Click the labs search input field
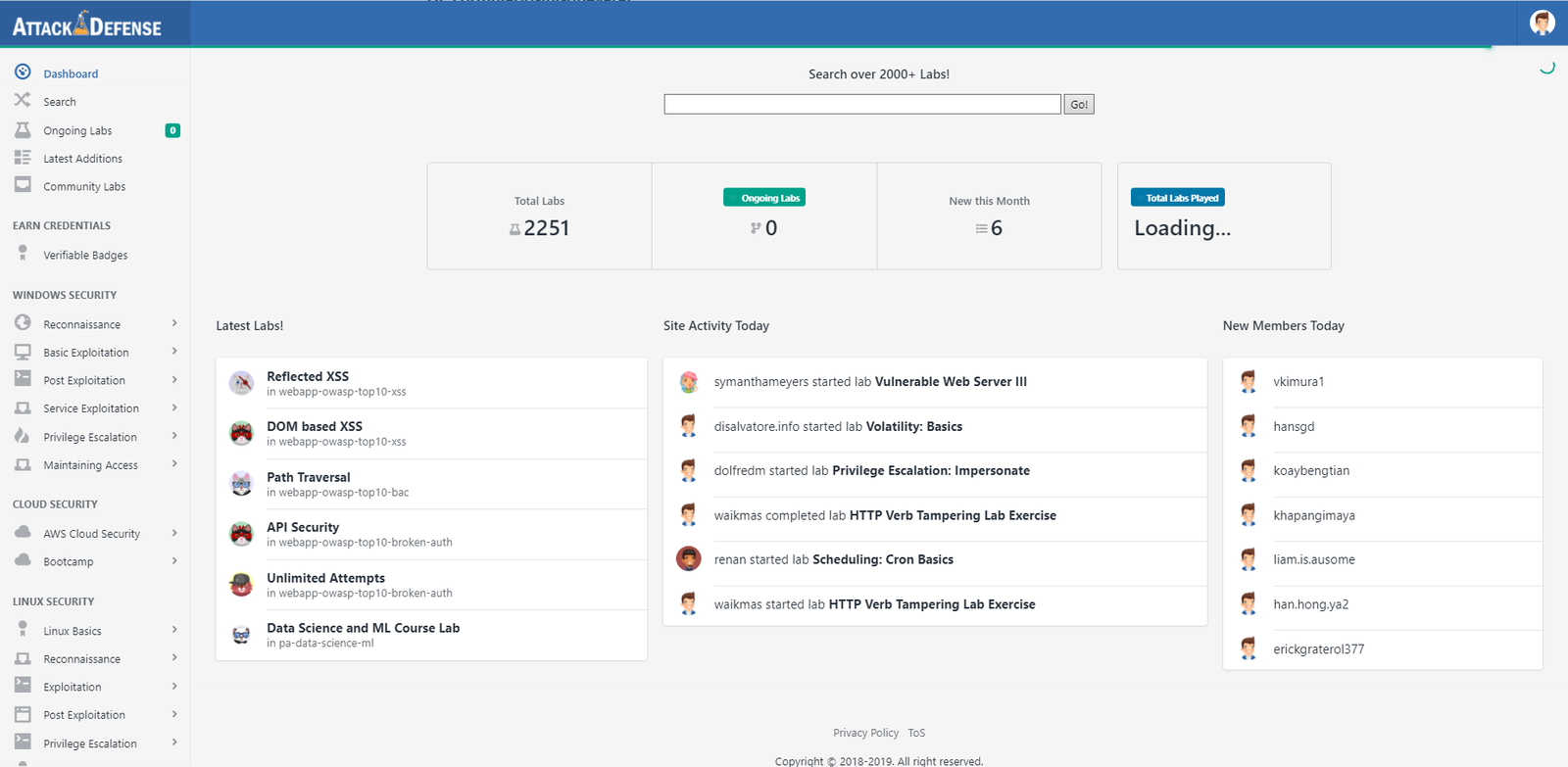The width and height of the screenshot is (1568, 767). coord(861,104)
